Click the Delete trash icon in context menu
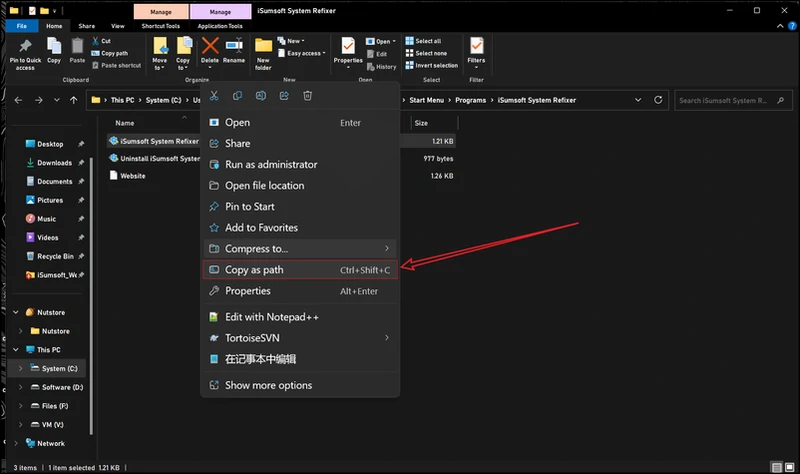 [x=308, y=95]
